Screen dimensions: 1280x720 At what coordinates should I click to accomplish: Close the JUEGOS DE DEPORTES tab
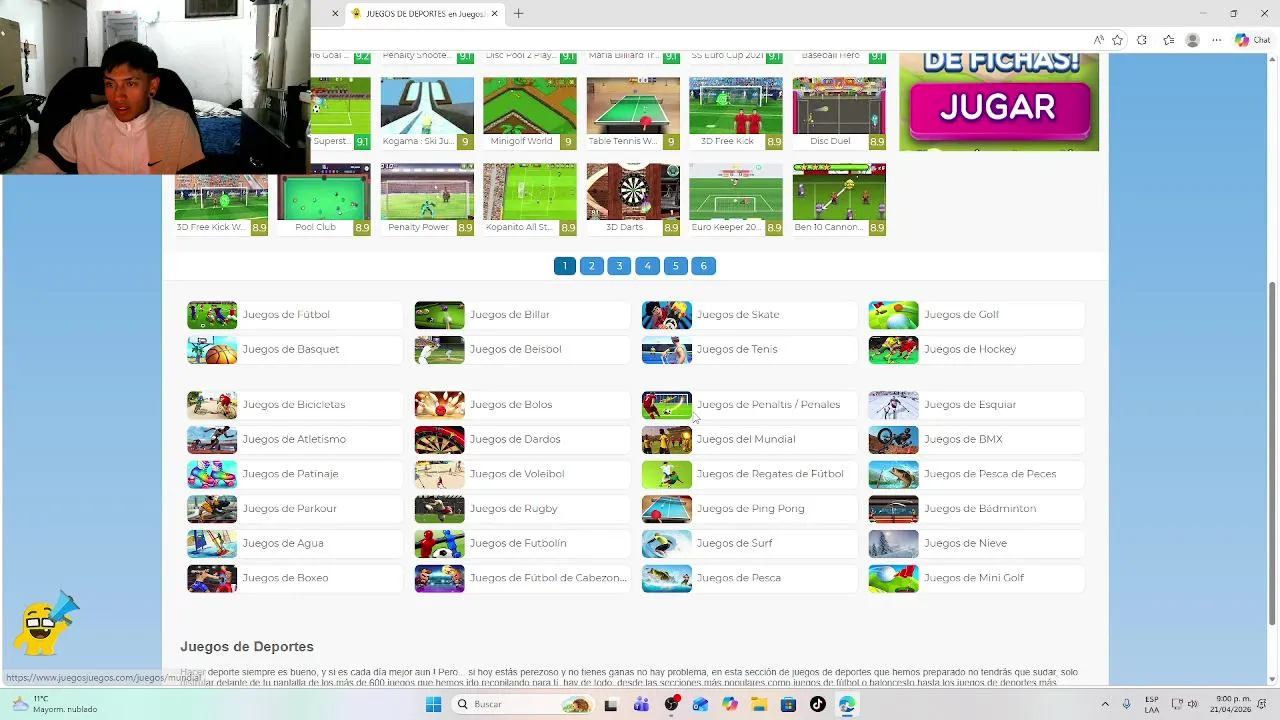tap(494, 14)
